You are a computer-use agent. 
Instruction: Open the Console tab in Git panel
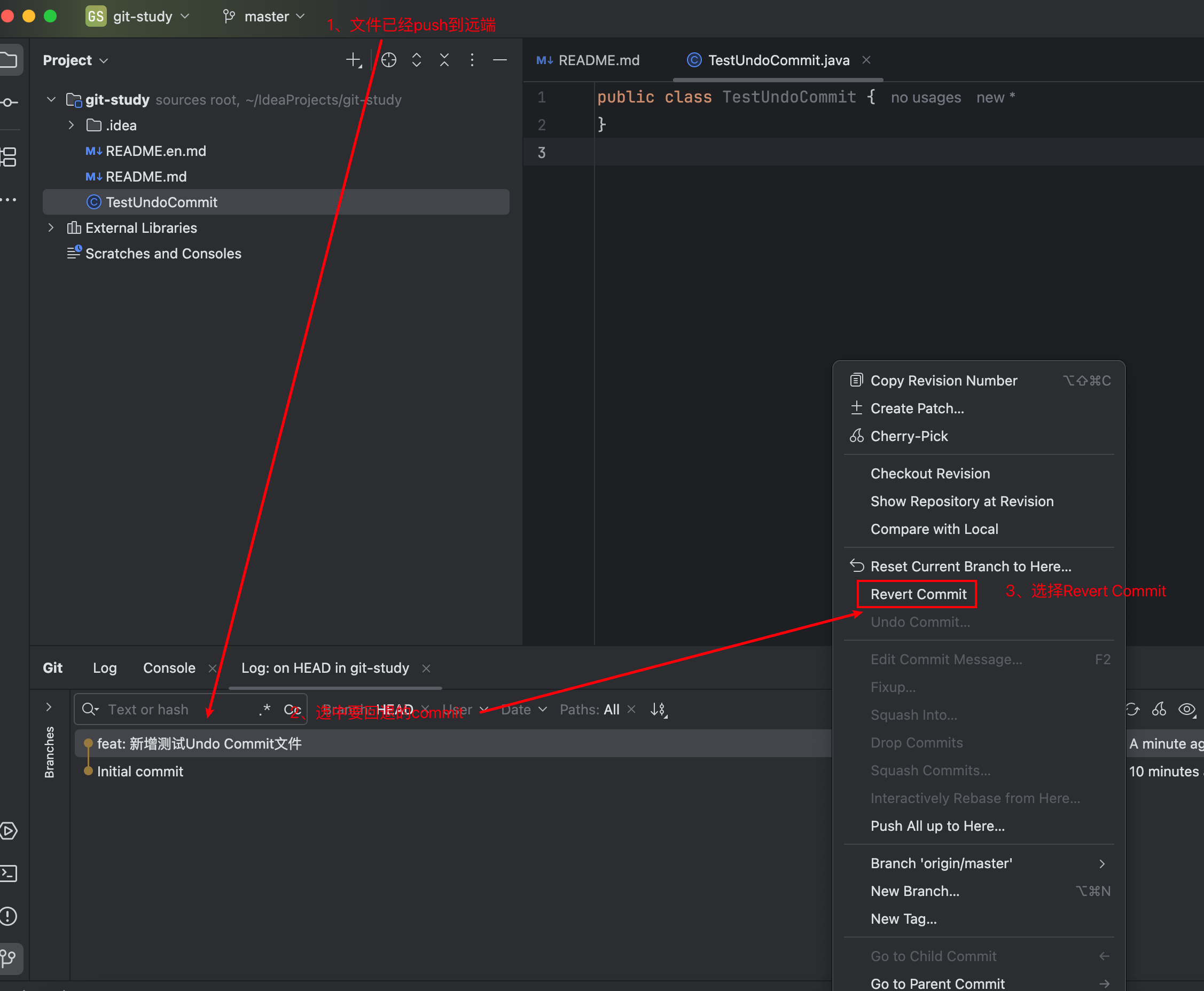tap(169, 667)
